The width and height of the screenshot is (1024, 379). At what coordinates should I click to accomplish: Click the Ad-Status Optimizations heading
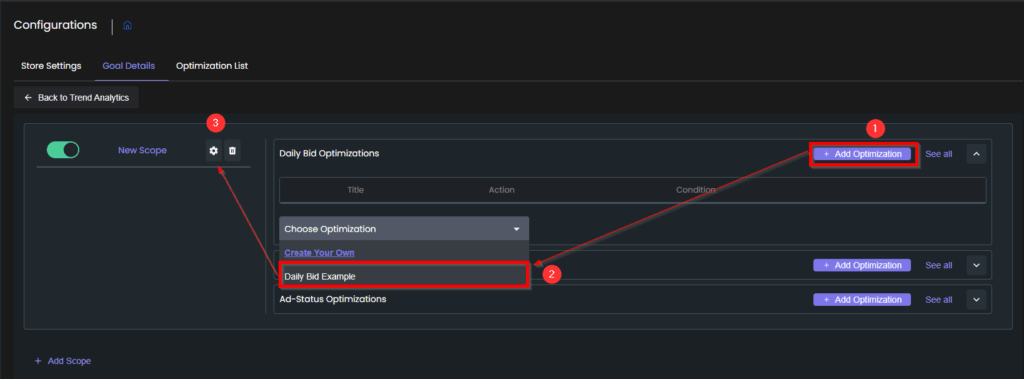(x=332, y=299)
